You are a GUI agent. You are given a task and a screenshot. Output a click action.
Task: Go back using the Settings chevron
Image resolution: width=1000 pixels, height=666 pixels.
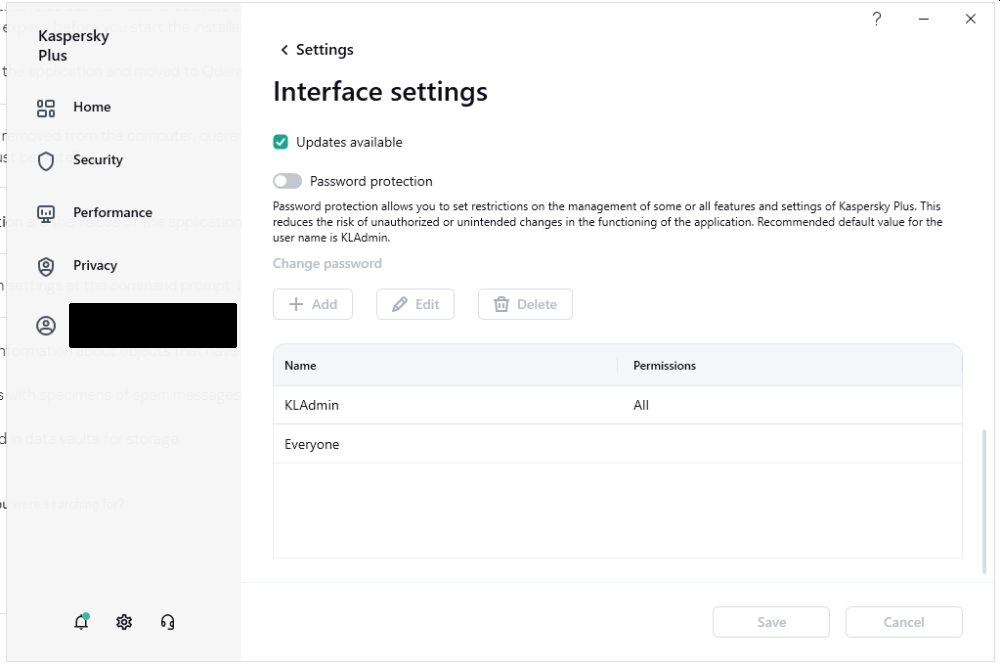pyautogui.click(x=285, y=50)
